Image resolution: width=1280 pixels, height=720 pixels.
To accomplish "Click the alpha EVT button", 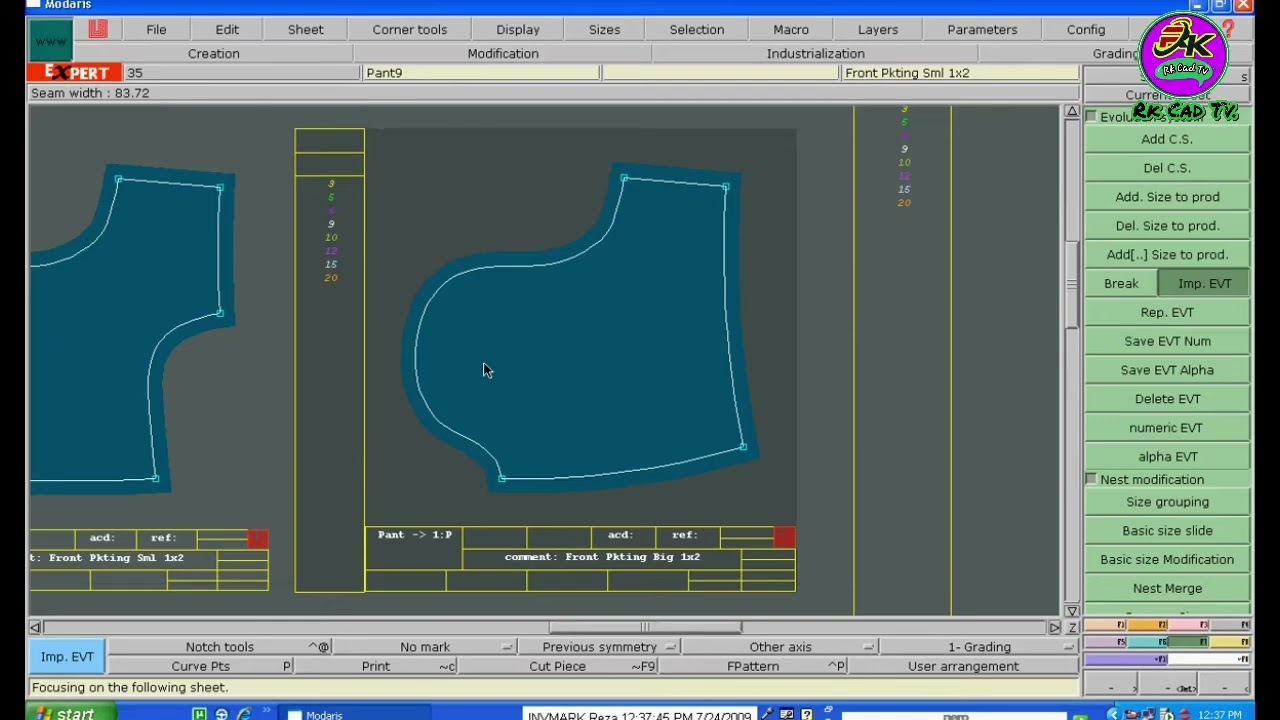I will coord(1167,457).
